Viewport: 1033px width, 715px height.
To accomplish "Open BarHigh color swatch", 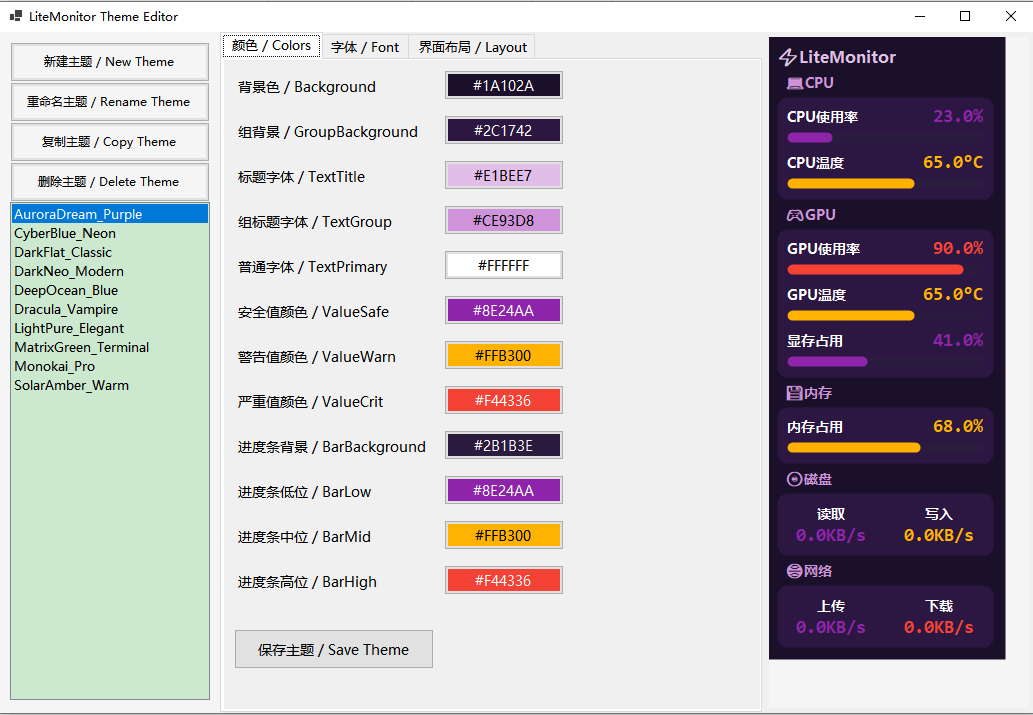I will [504, 581].
